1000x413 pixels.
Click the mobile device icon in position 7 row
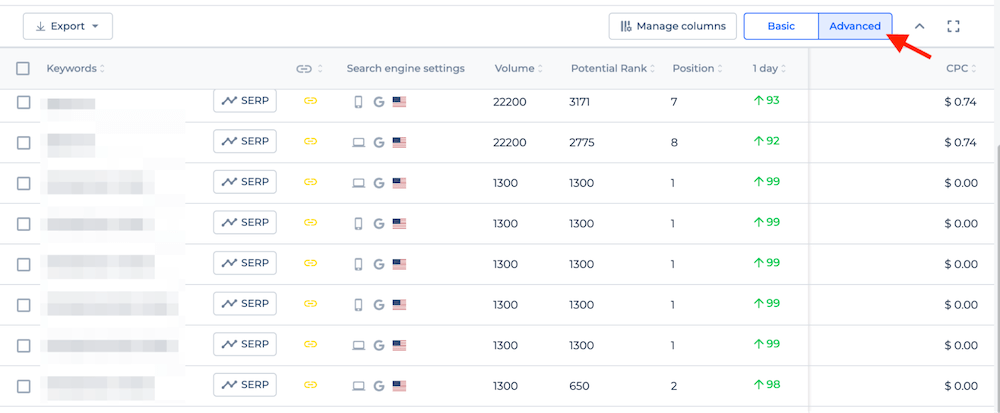click(358, 102)
